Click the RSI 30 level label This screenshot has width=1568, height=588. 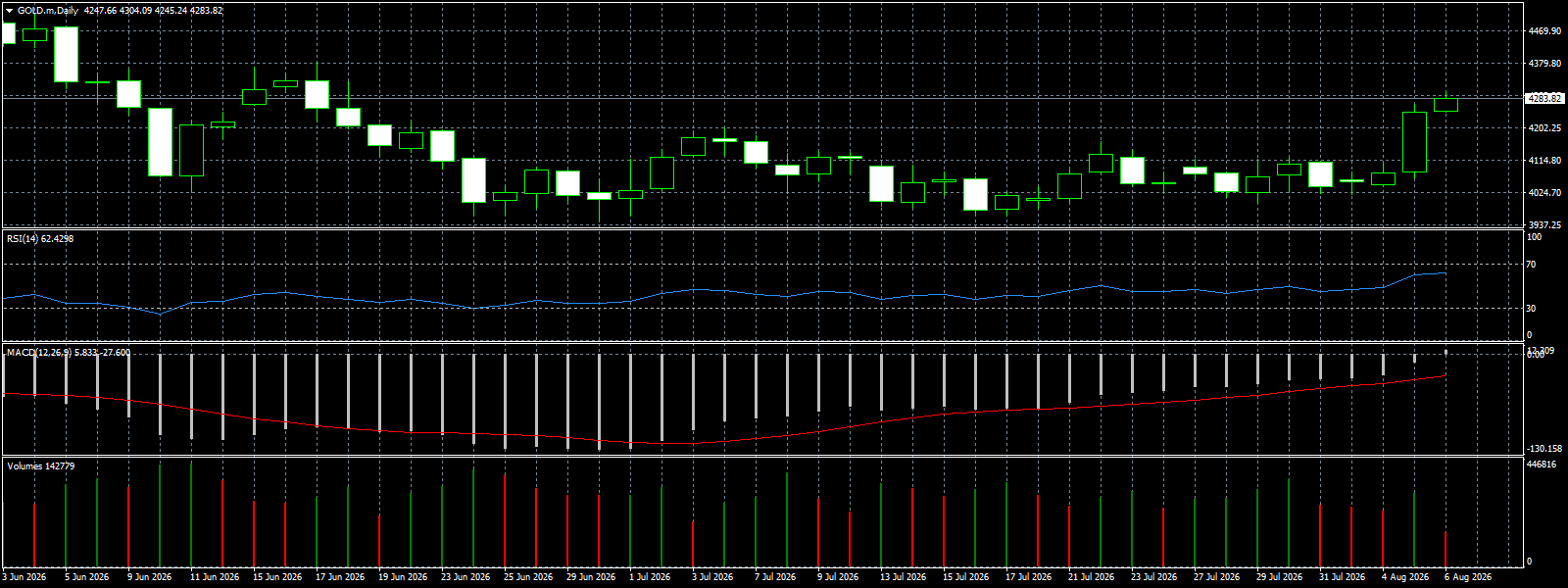(1532, 309)
